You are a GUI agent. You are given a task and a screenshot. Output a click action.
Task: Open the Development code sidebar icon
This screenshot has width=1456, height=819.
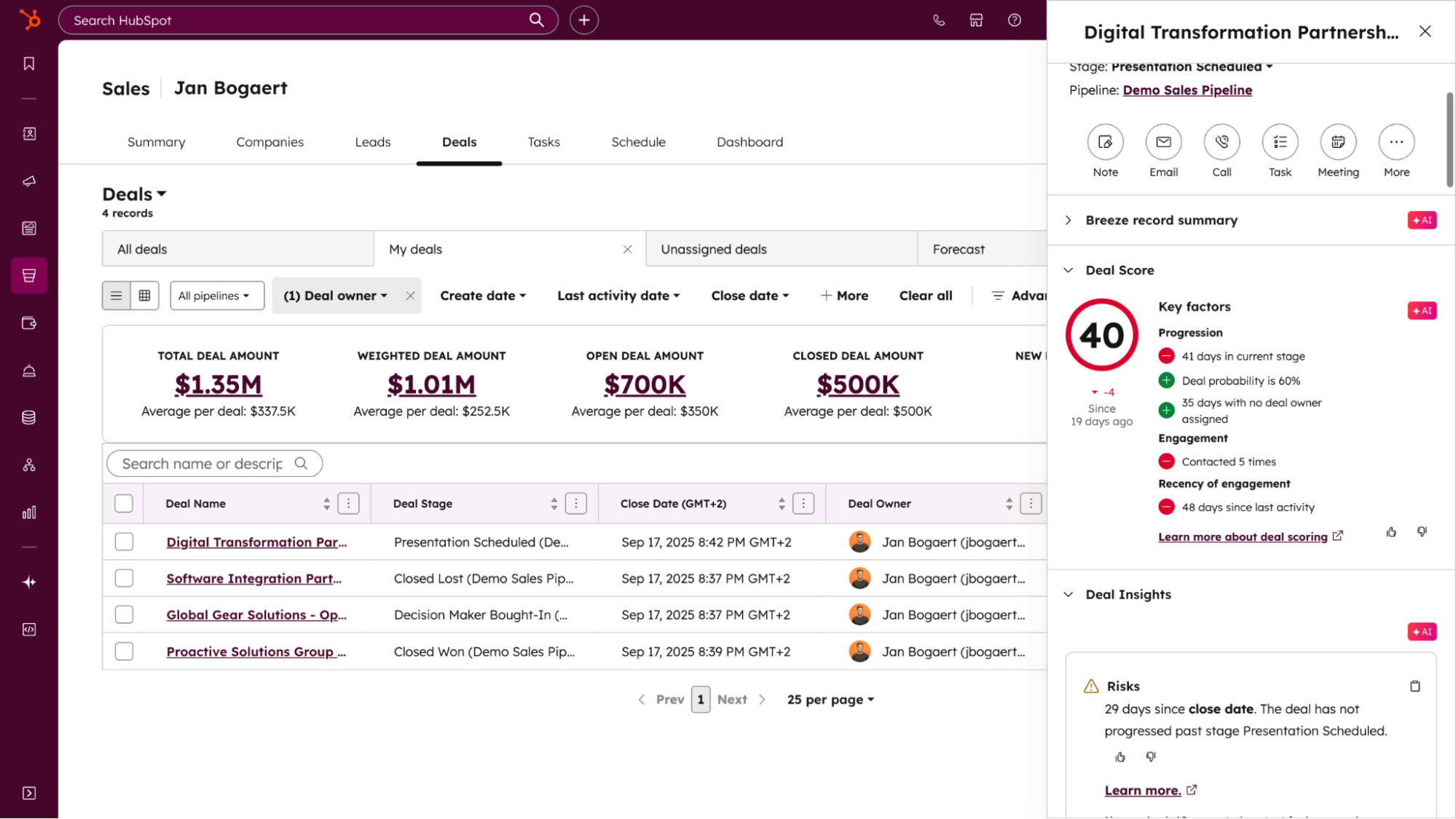click(29, 630)
